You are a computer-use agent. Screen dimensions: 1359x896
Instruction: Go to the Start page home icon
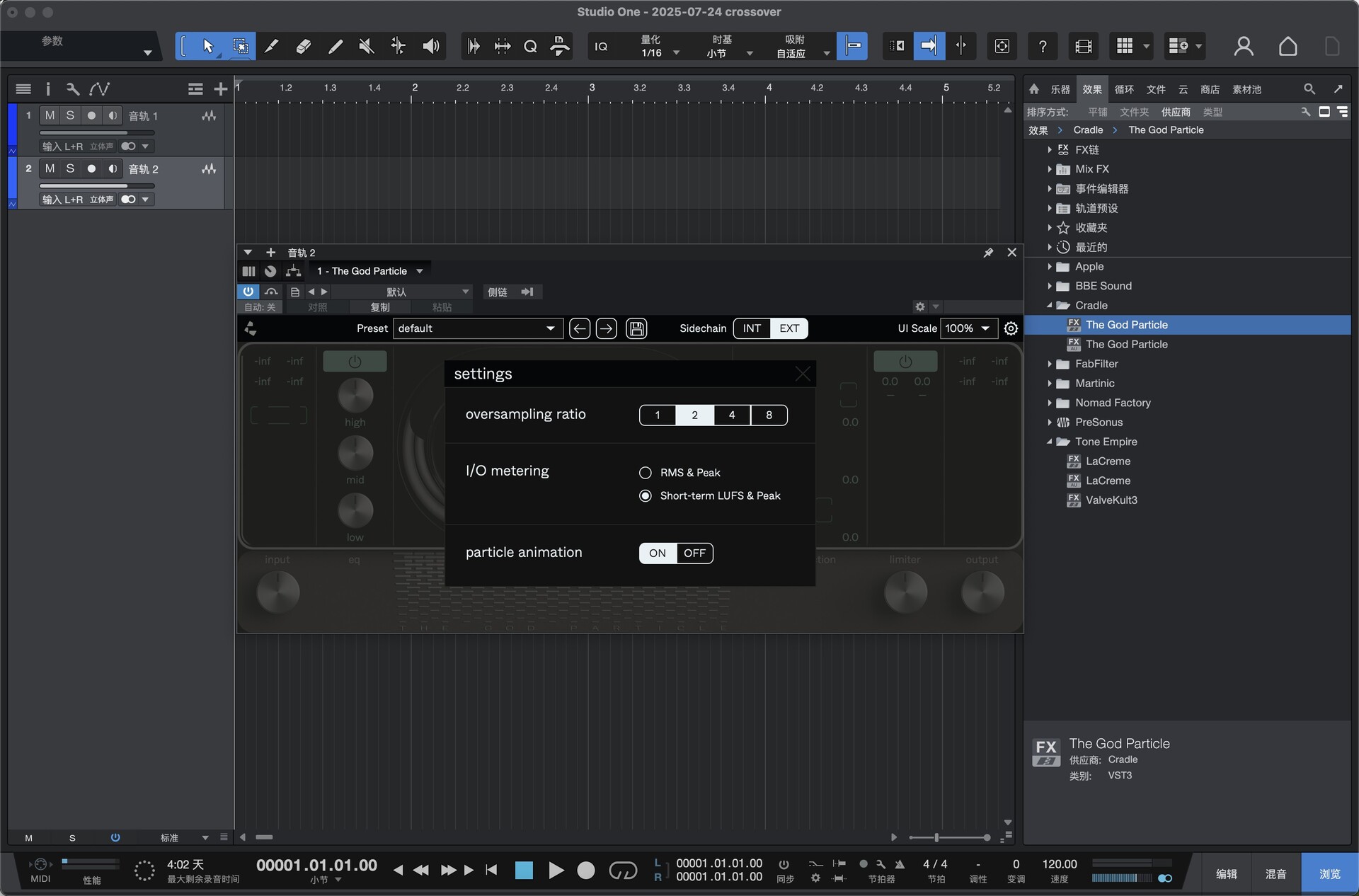coord(1288,46)
